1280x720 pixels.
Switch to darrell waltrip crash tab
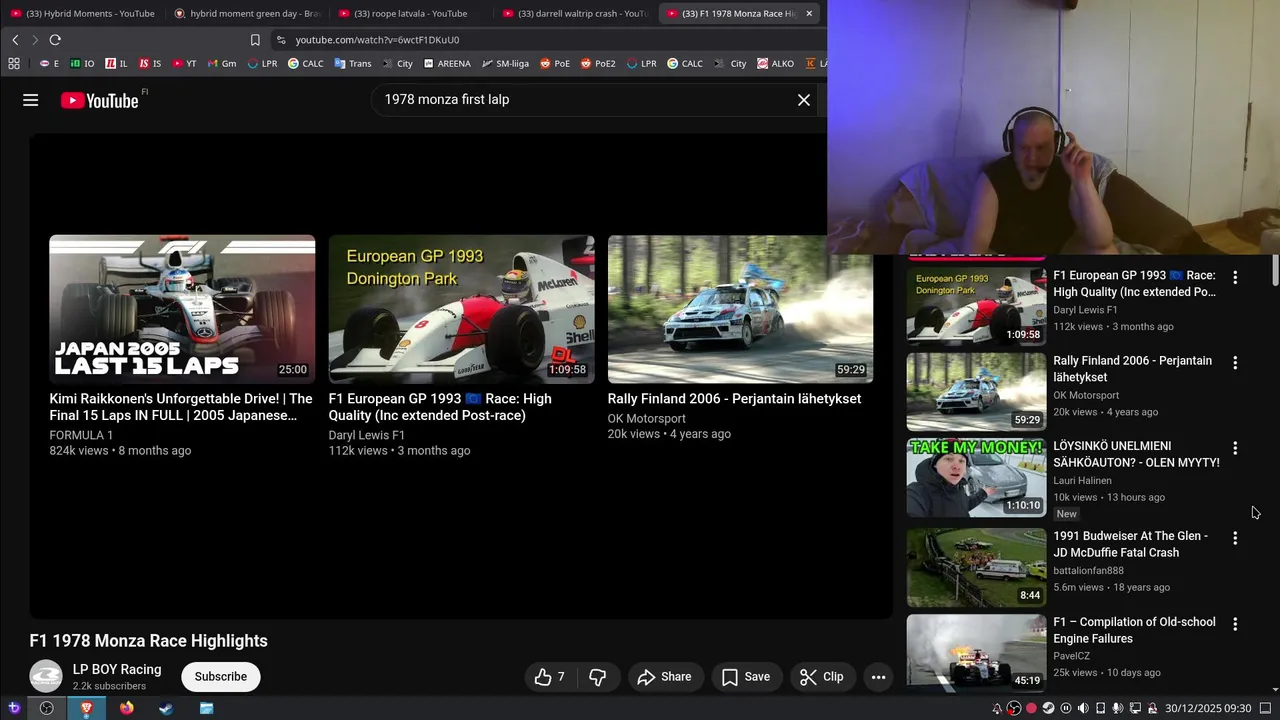(x=574, y=13)
